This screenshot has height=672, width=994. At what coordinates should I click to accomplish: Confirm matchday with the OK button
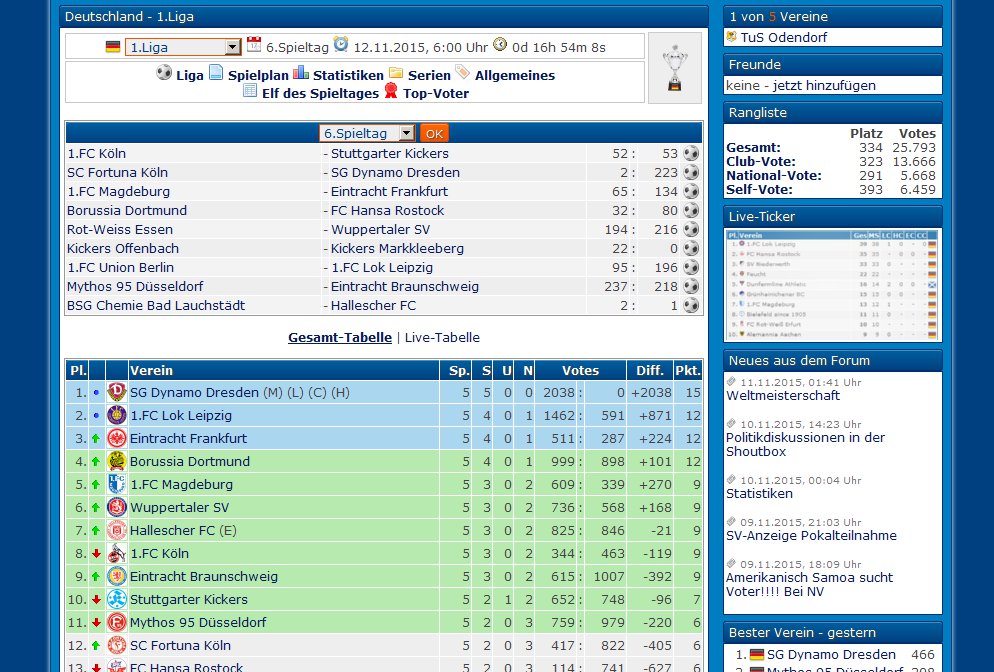(x=434, y=133)
